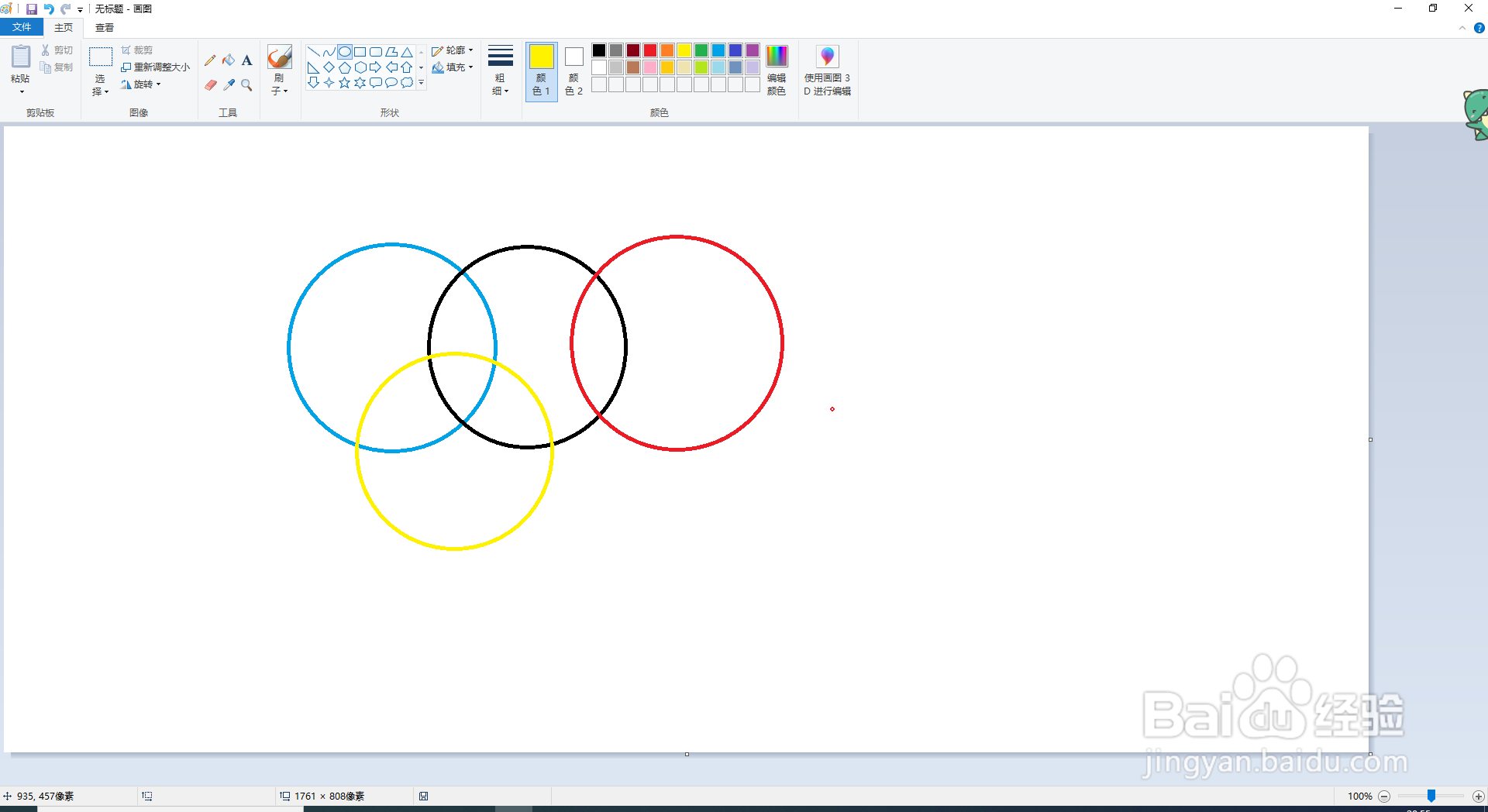Click the Copy (复制) button

57,67
